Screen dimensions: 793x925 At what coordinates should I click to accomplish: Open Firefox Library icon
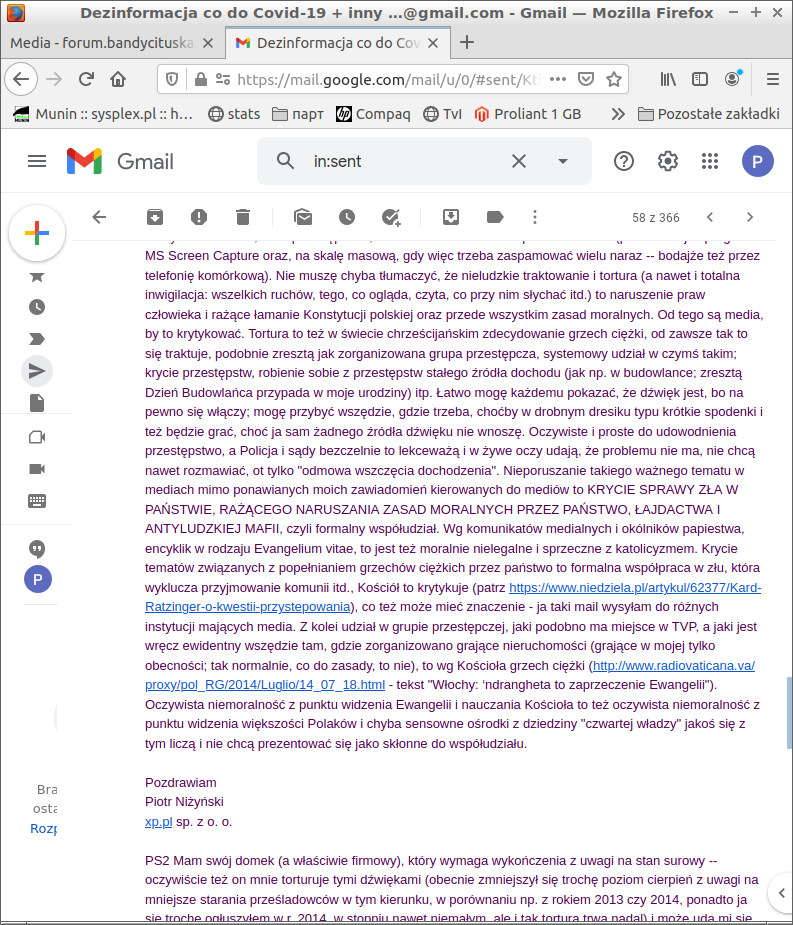668,78
